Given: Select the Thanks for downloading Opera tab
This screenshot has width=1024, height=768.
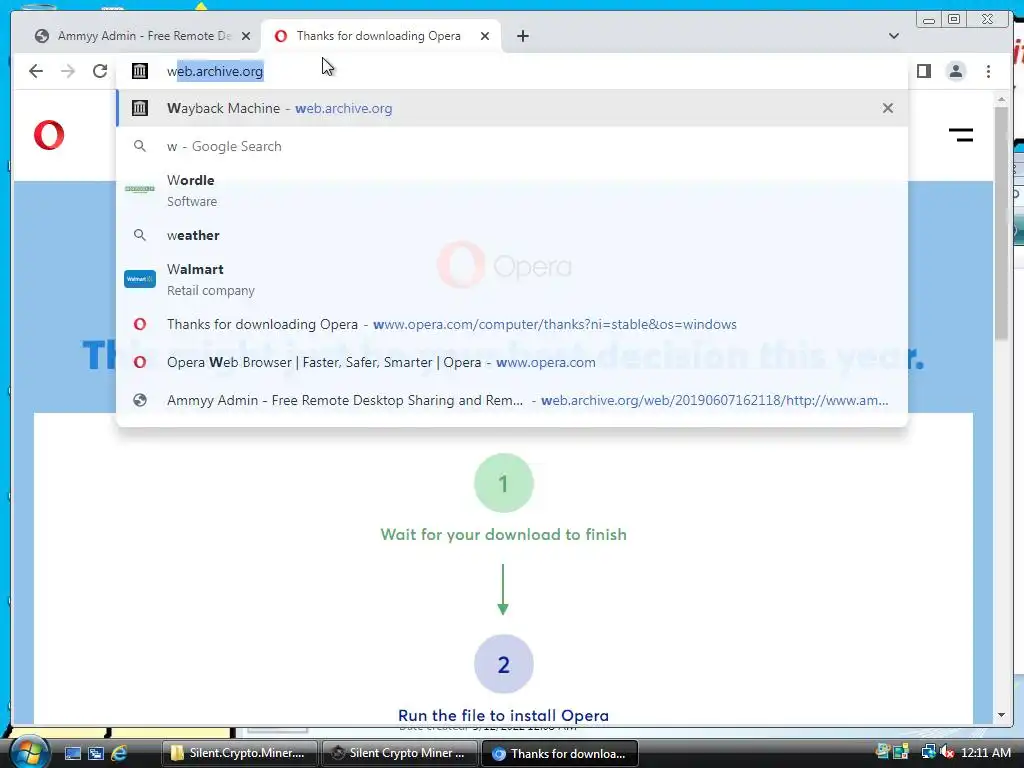Looking at the screenshot, I should (x=381, y=36).
